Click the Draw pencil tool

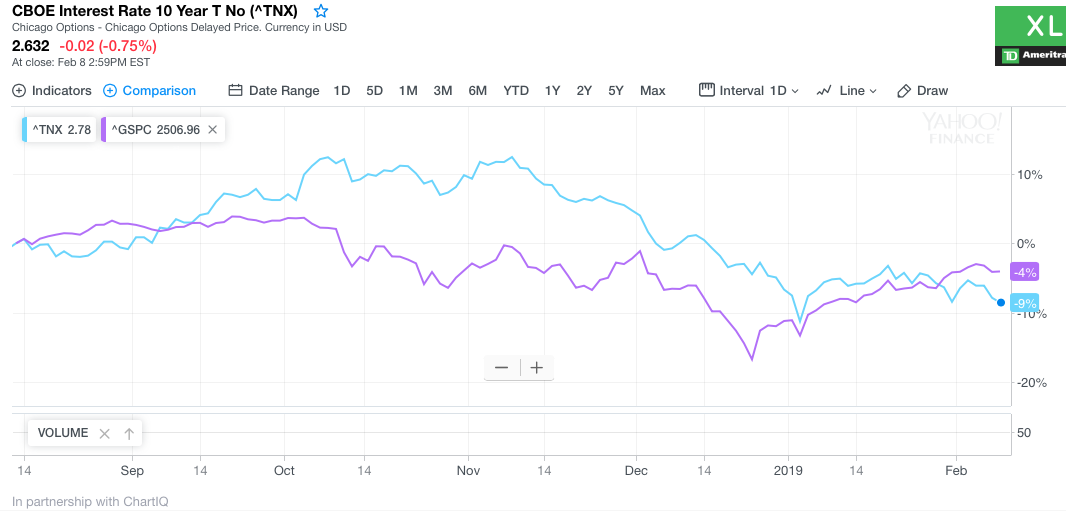coord(922,90)
